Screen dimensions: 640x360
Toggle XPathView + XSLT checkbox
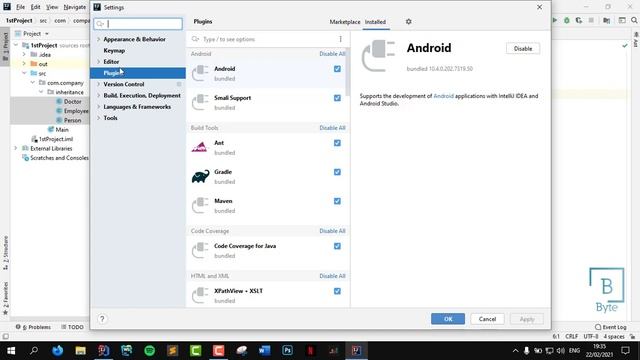pyautogui.click(x=337, y=291)
